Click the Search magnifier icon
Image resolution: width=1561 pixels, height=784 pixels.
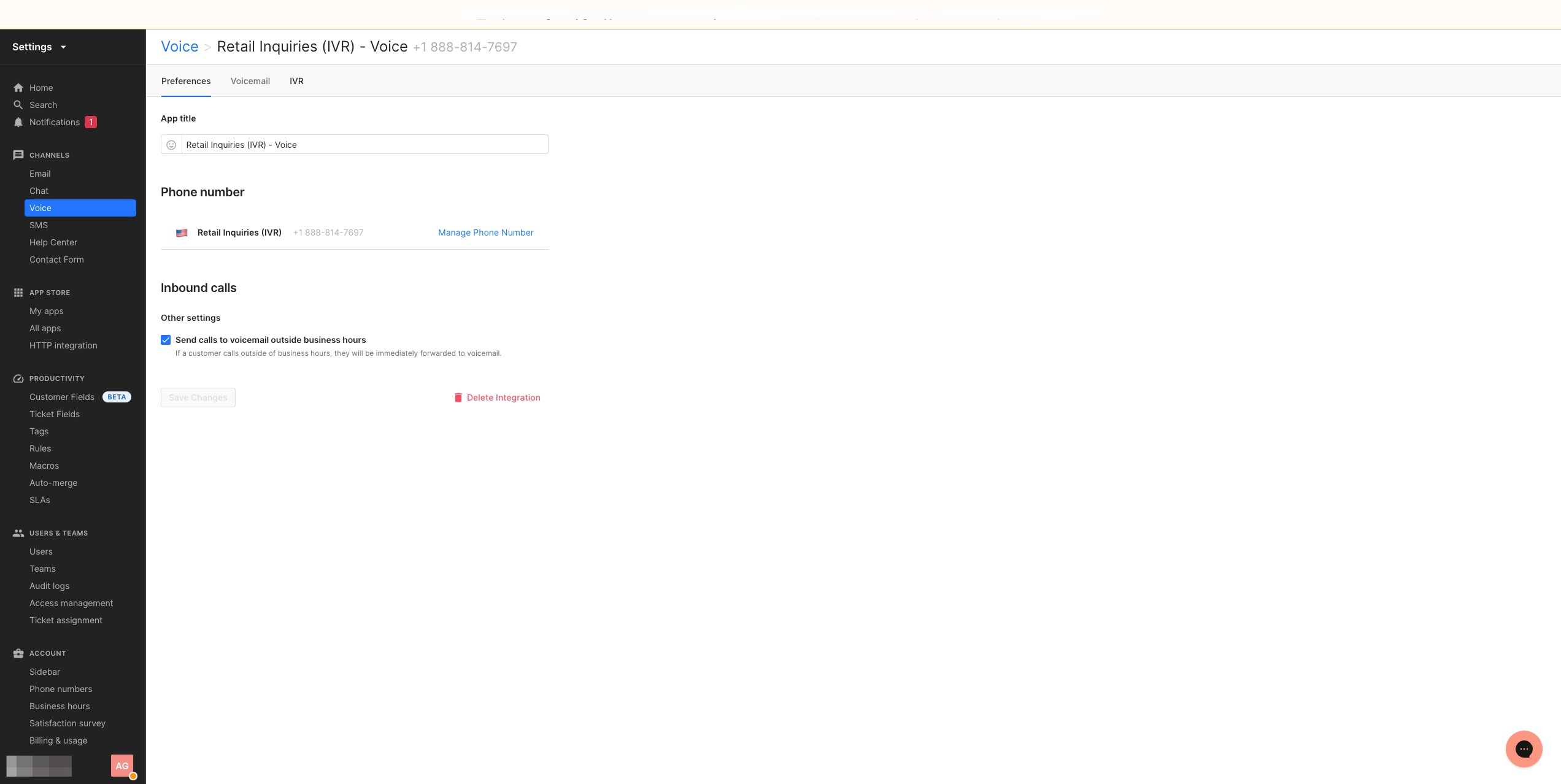click(x=18, y=105)
